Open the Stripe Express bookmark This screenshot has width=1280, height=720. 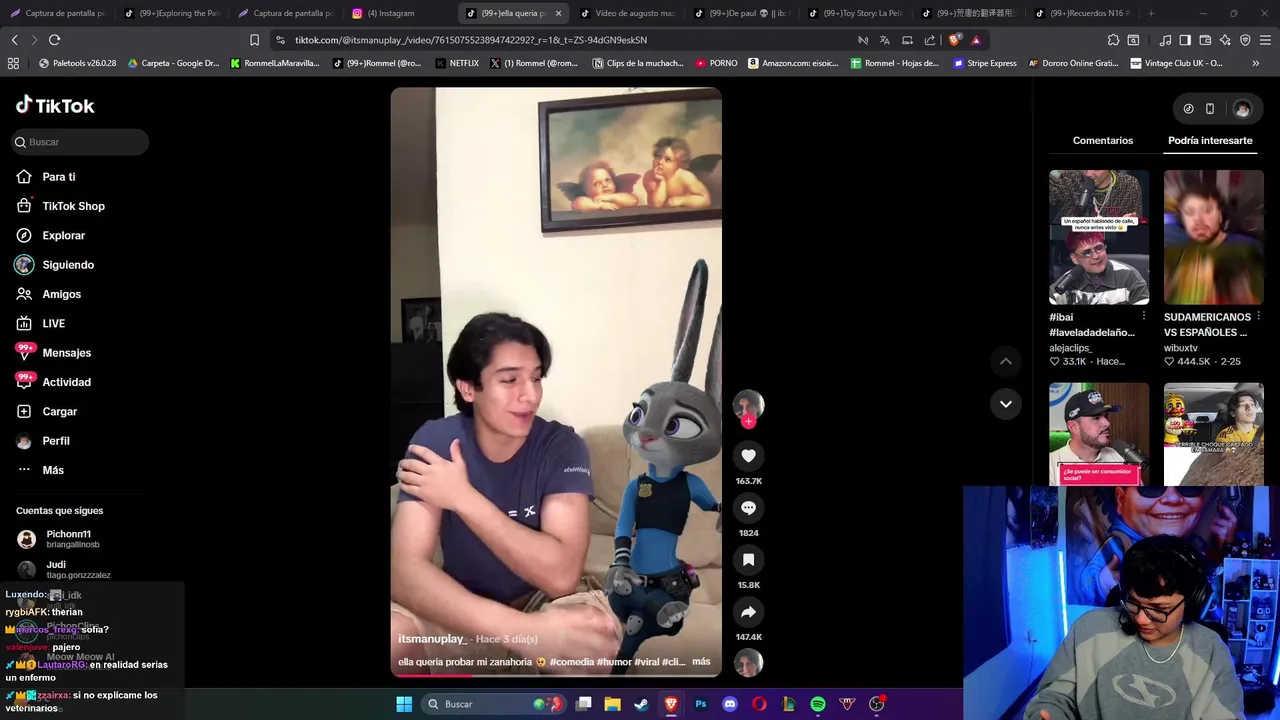(985, 63)
